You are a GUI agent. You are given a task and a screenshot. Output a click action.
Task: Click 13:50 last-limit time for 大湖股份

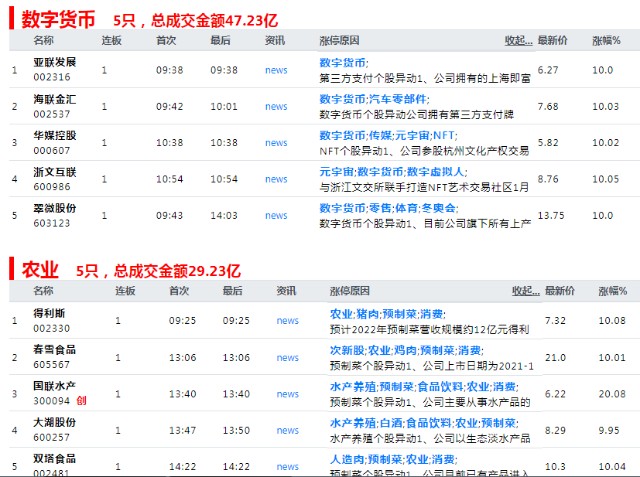[236, 430]
